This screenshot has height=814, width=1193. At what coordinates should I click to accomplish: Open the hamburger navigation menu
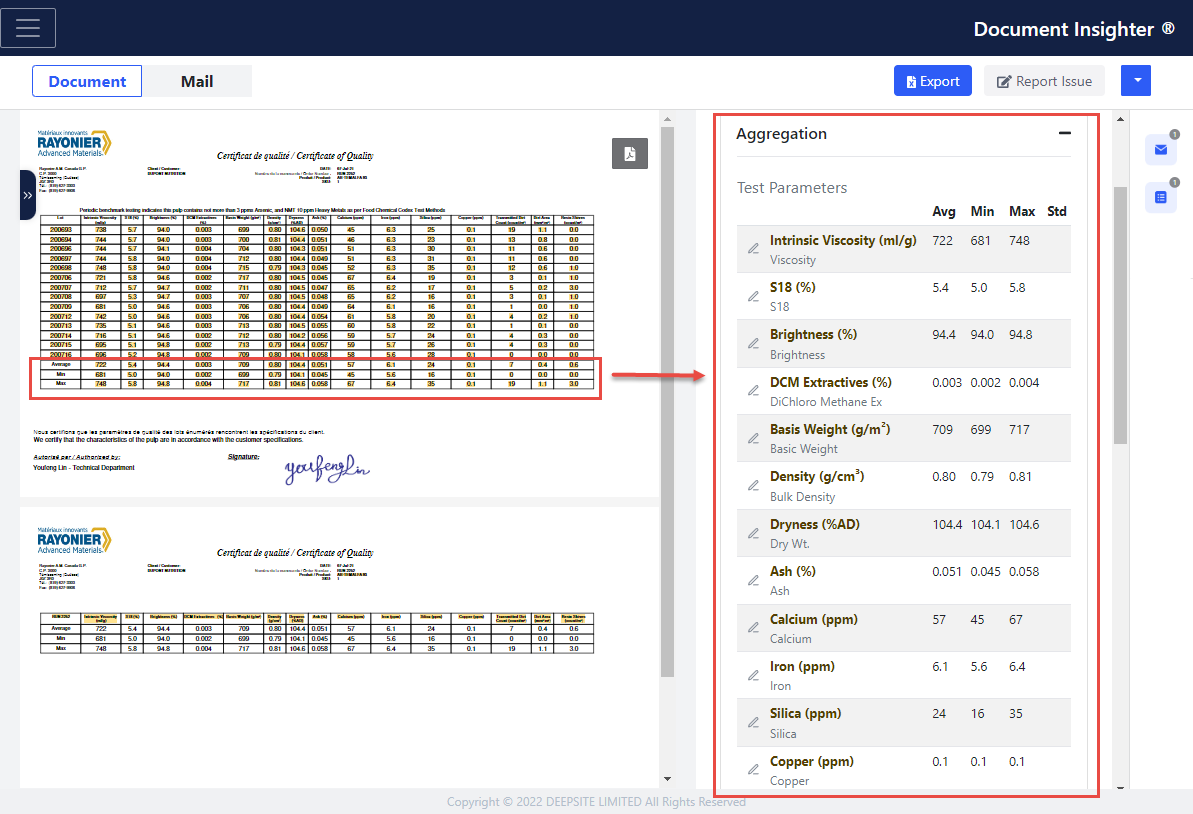tap(28, 28)
